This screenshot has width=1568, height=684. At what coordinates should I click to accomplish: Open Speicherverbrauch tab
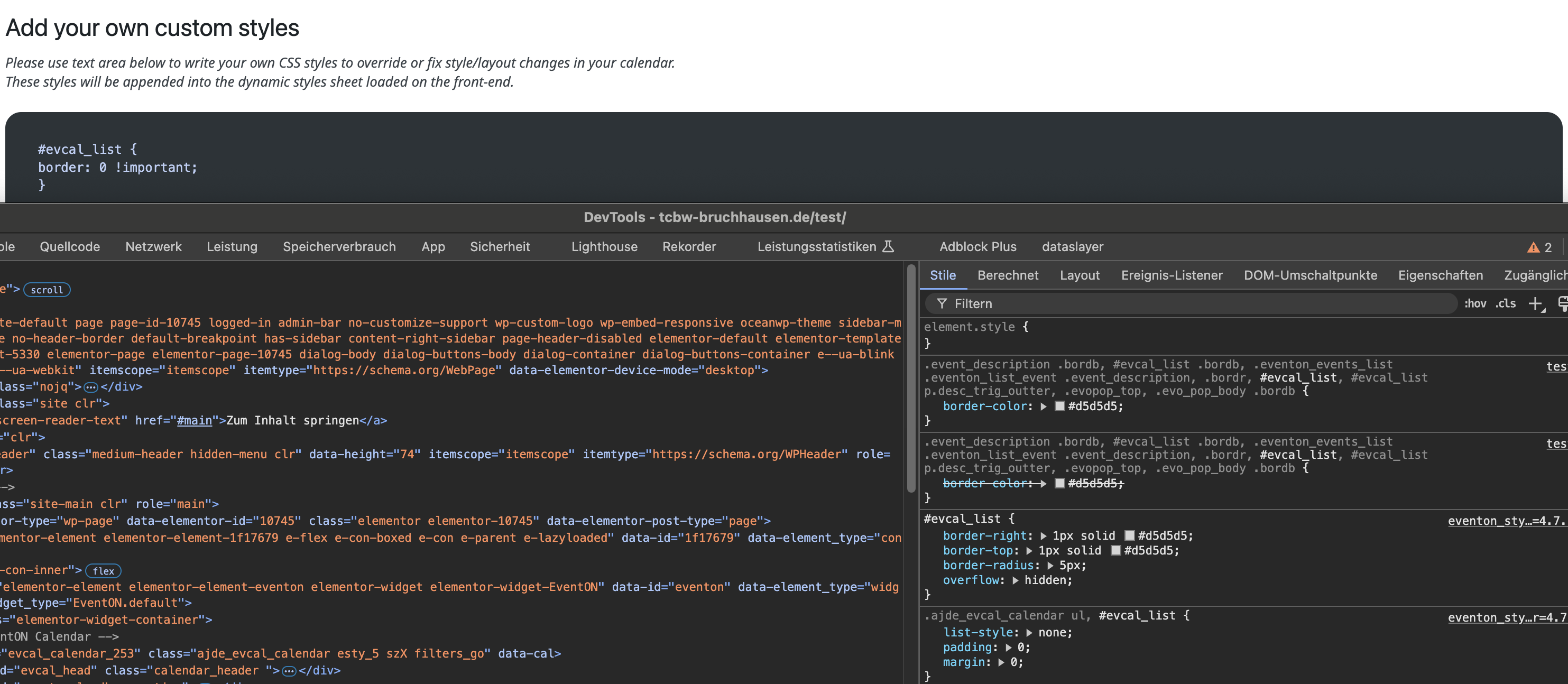[x=339, y=246]
